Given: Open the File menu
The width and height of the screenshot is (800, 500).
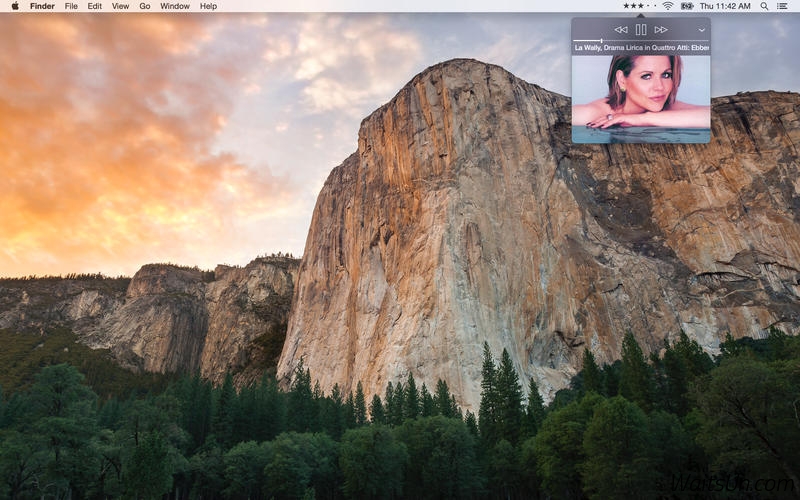Looking at the screenshot, I should pyautogui.click(x=71, y=6).
